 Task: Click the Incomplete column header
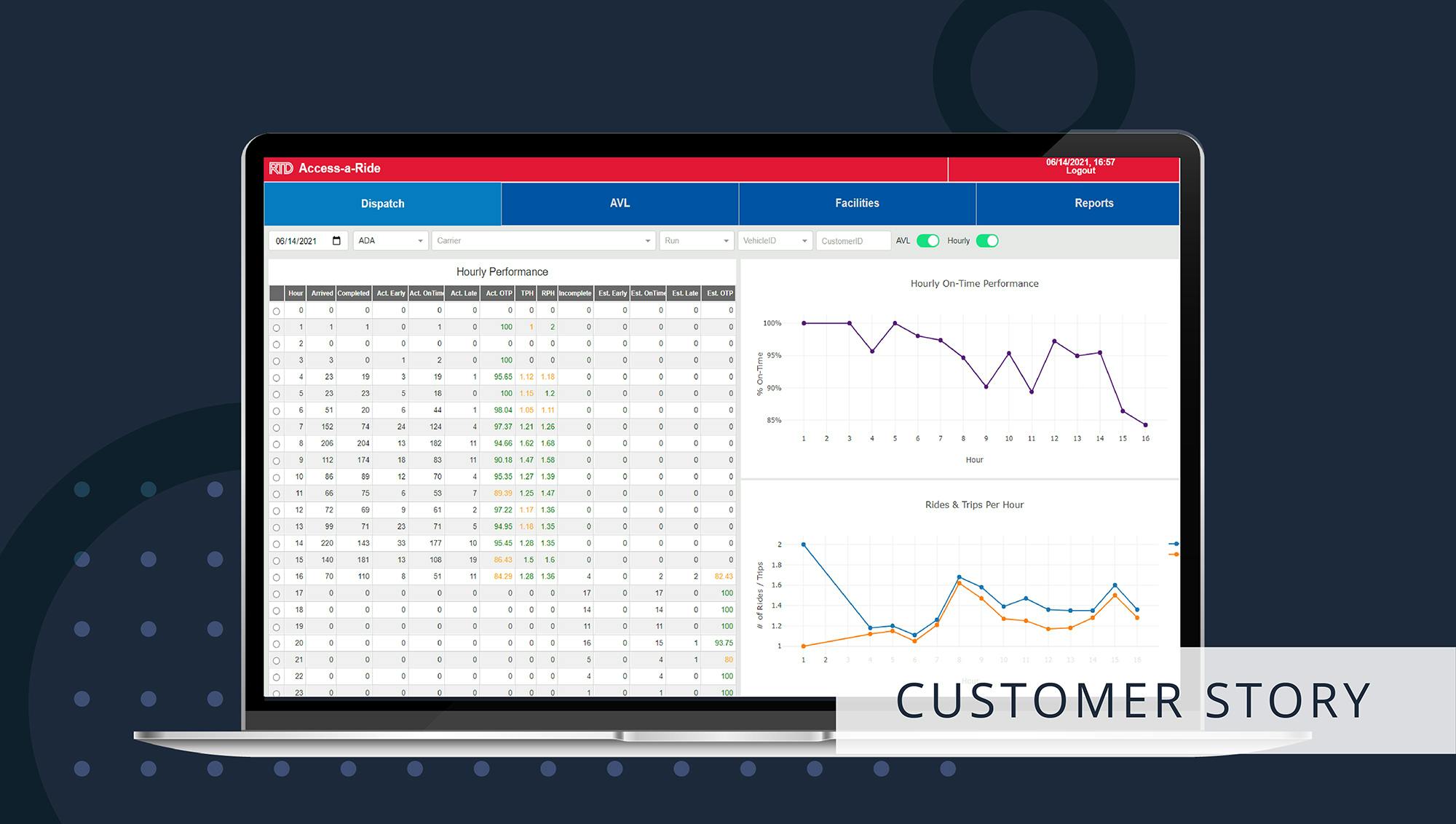coord(575,293)
